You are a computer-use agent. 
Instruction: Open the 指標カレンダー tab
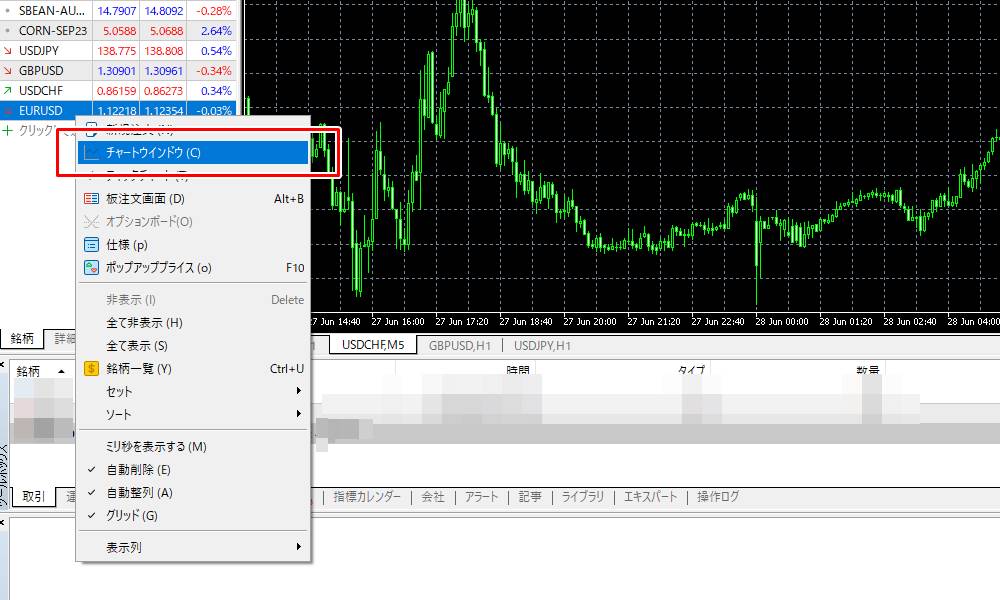366,497
